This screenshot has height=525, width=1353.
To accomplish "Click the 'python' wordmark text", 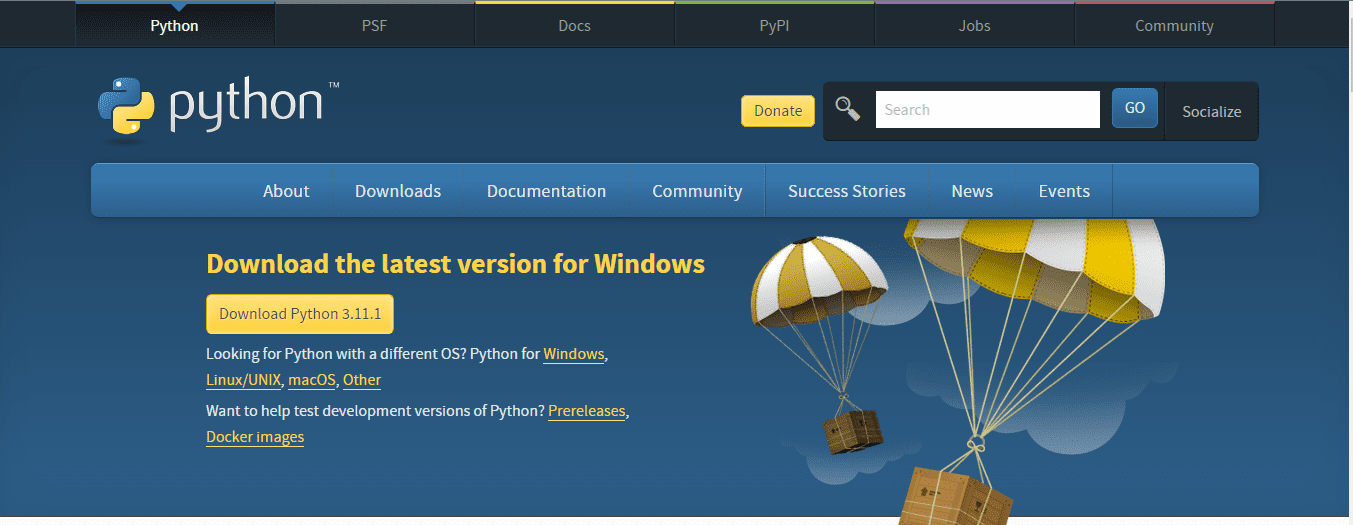I will 247,106.
